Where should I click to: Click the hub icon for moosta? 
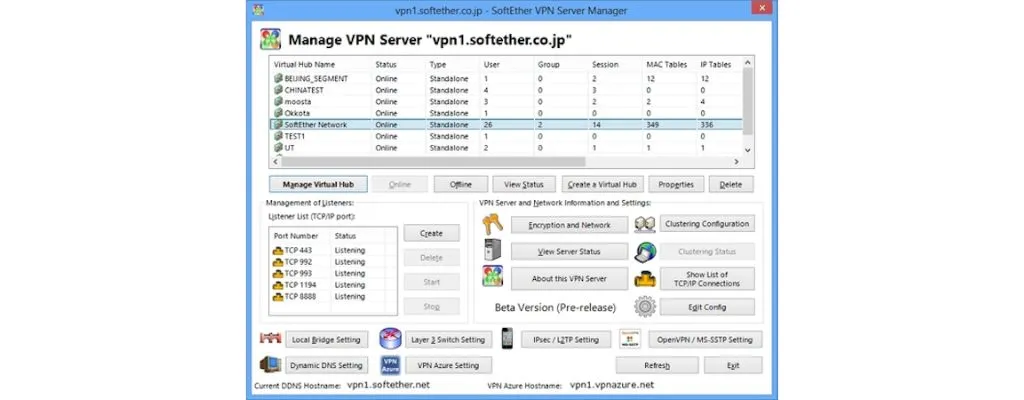click(278, 102)
